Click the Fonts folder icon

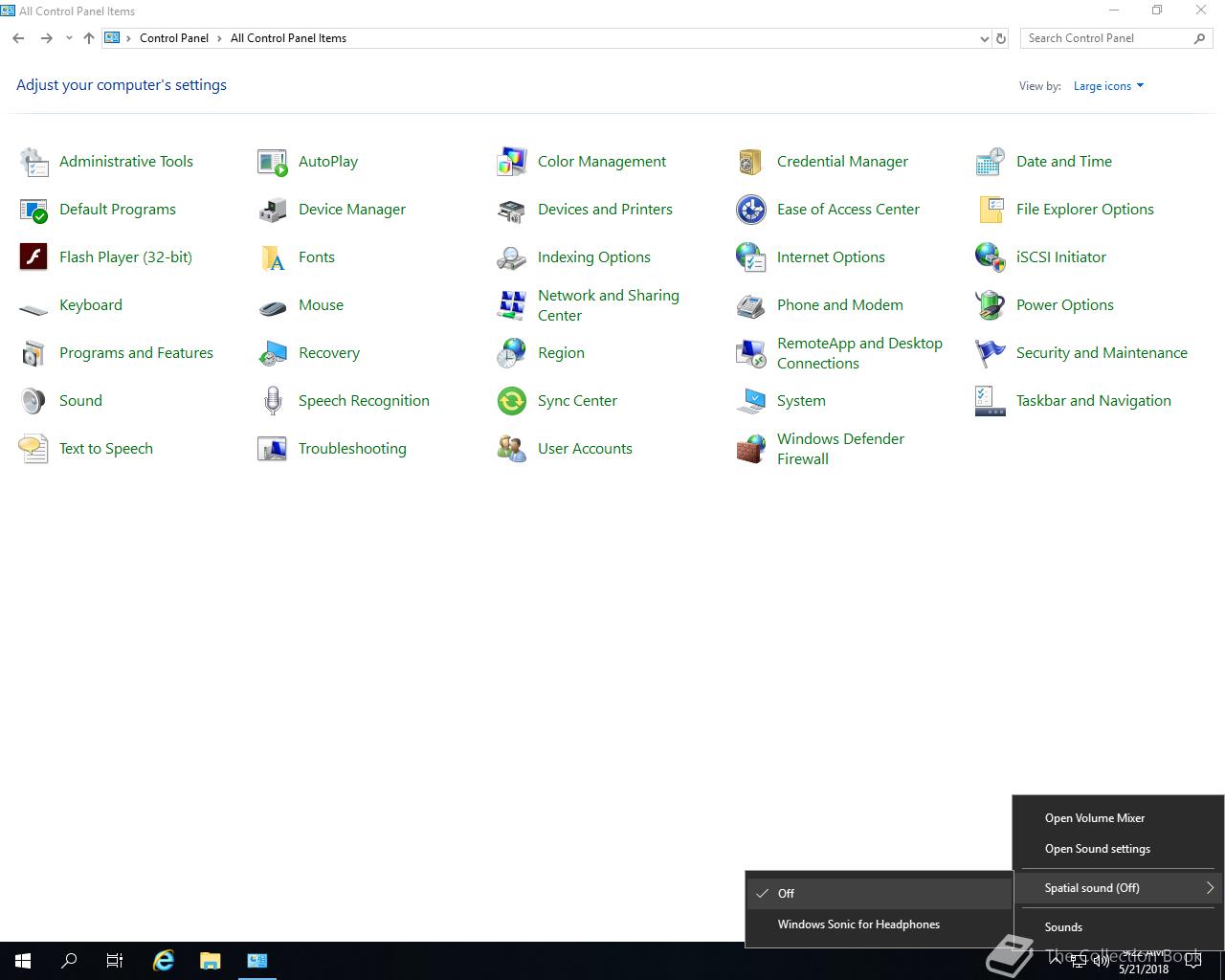[273, 257]
